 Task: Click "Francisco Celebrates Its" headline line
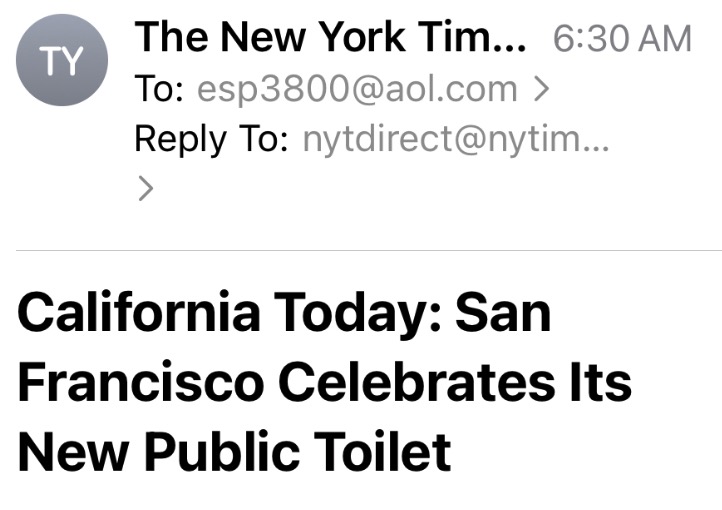click(x=324, y=383)
